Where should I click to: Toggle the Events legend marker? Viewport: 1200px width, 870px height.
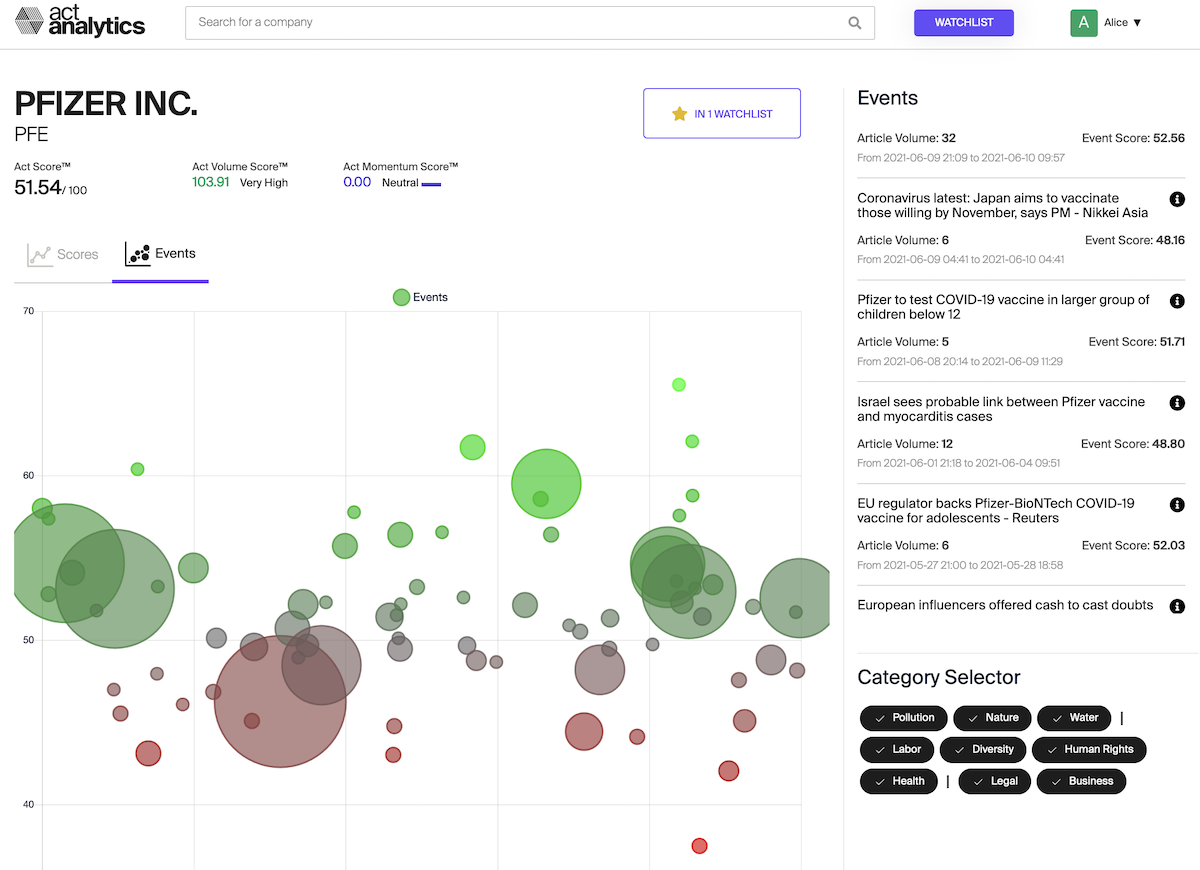[x=401, y=297]
